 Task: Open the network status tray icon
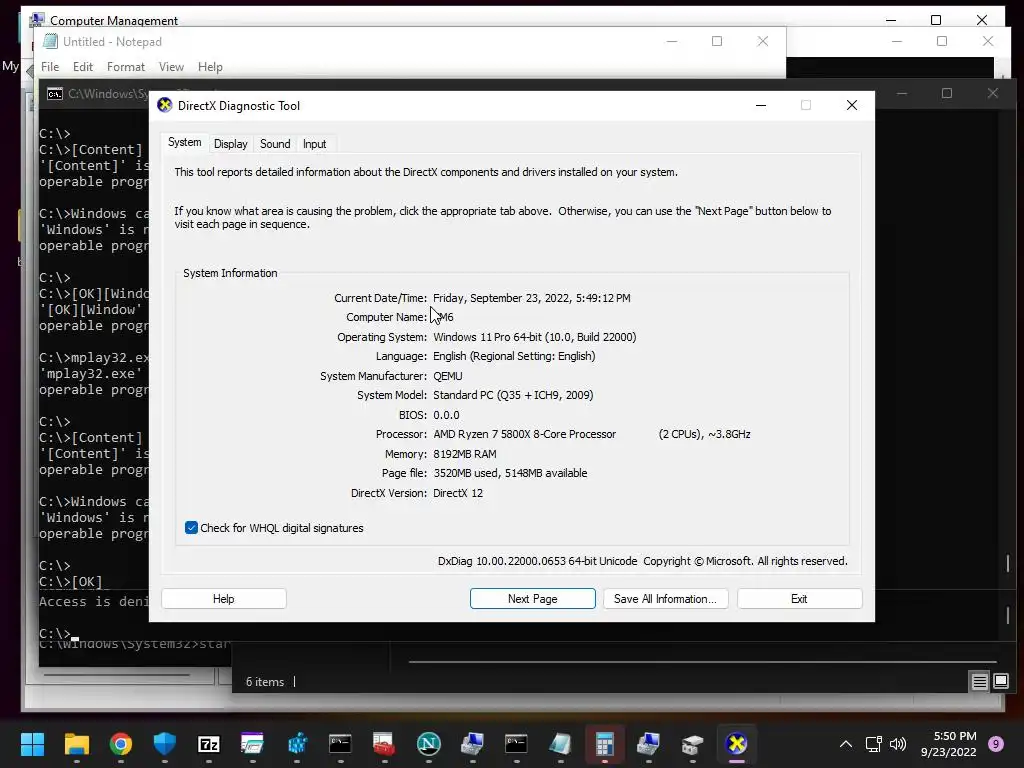873,743
